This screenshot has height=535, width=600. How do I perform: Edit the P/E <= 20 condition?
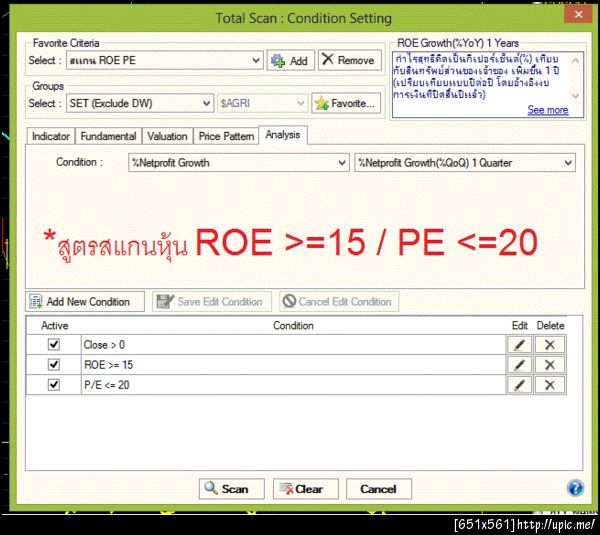(519, 385)
